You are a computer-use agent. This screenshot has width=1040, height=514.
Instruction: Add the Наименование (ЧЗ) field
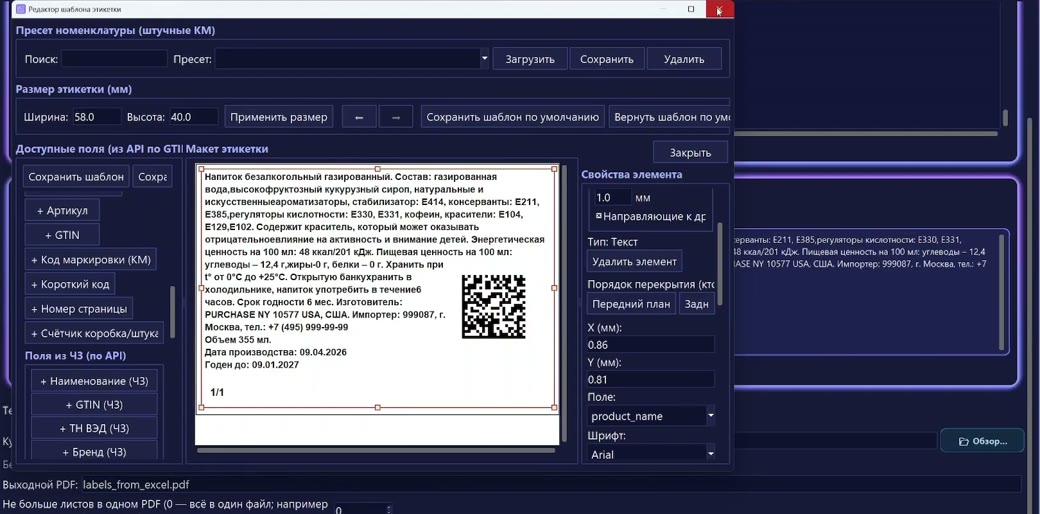(x=94, y=381)
